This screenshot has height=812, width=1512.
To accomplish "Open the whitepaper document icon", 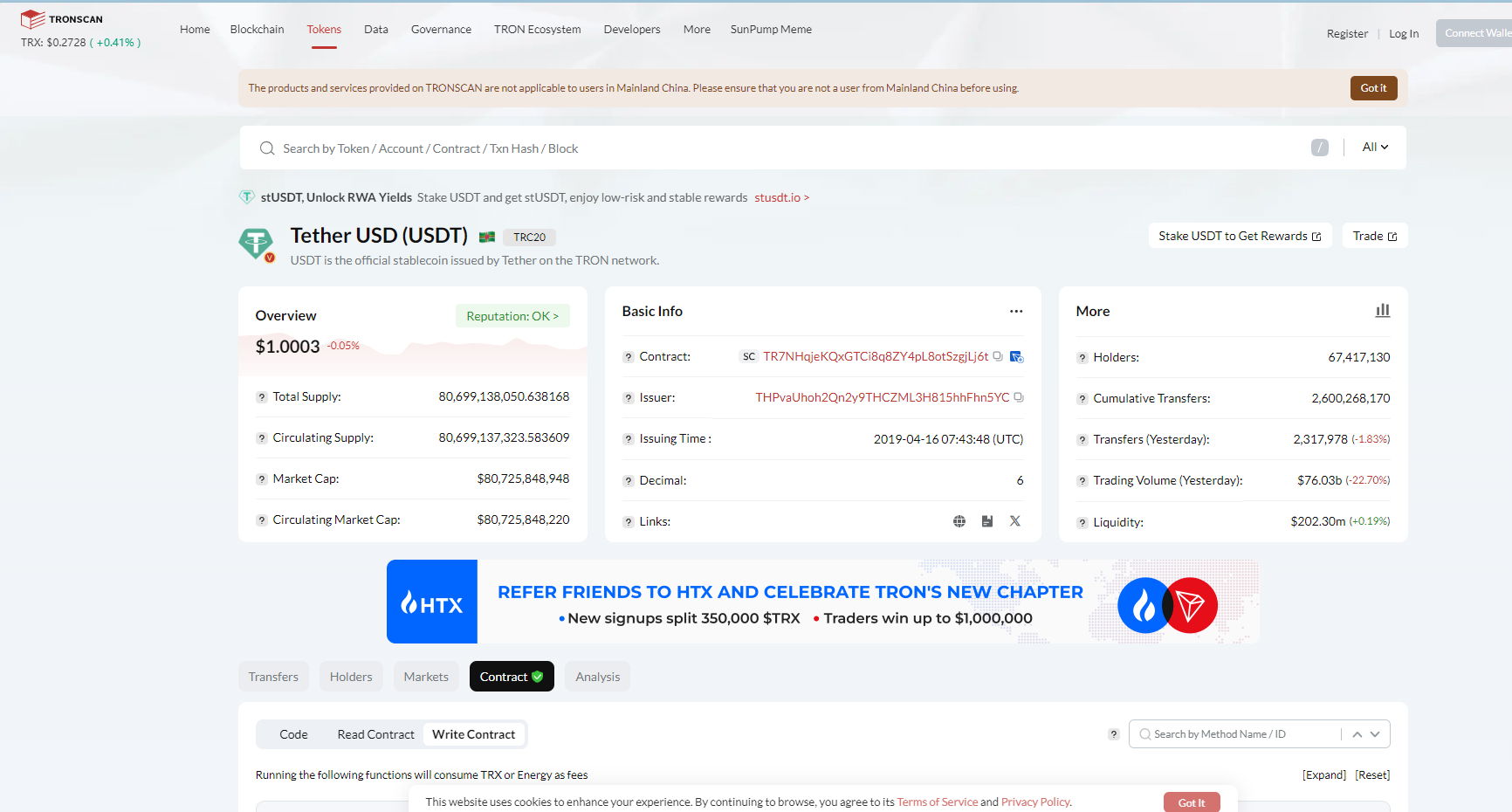I will point(987,521).
